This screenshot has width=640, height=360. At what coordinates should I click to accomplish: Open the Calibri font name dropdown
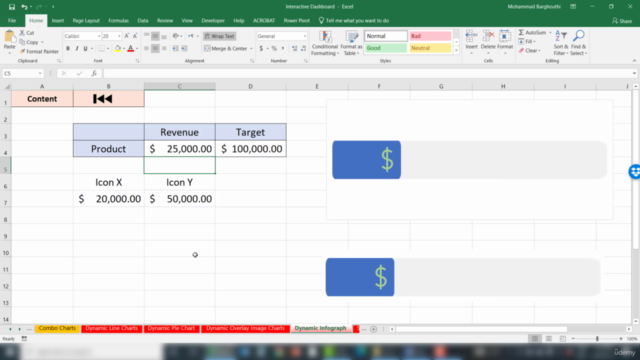[x=99, y=36]
